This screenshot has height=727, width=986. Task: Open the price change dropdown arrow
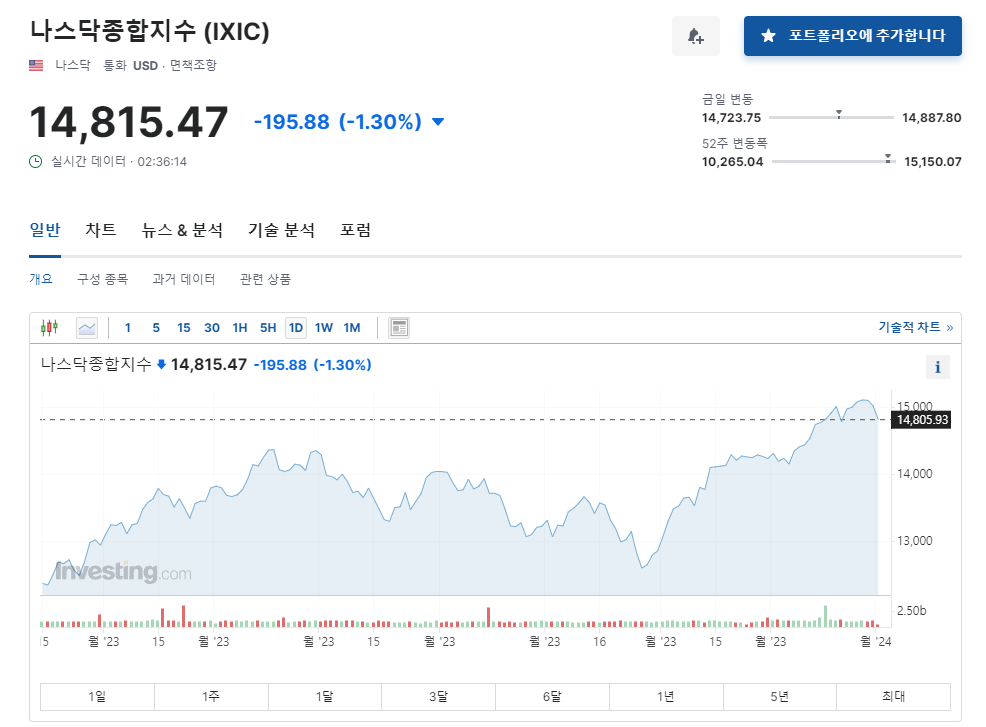pyautogui.click(x=436, y=121)
